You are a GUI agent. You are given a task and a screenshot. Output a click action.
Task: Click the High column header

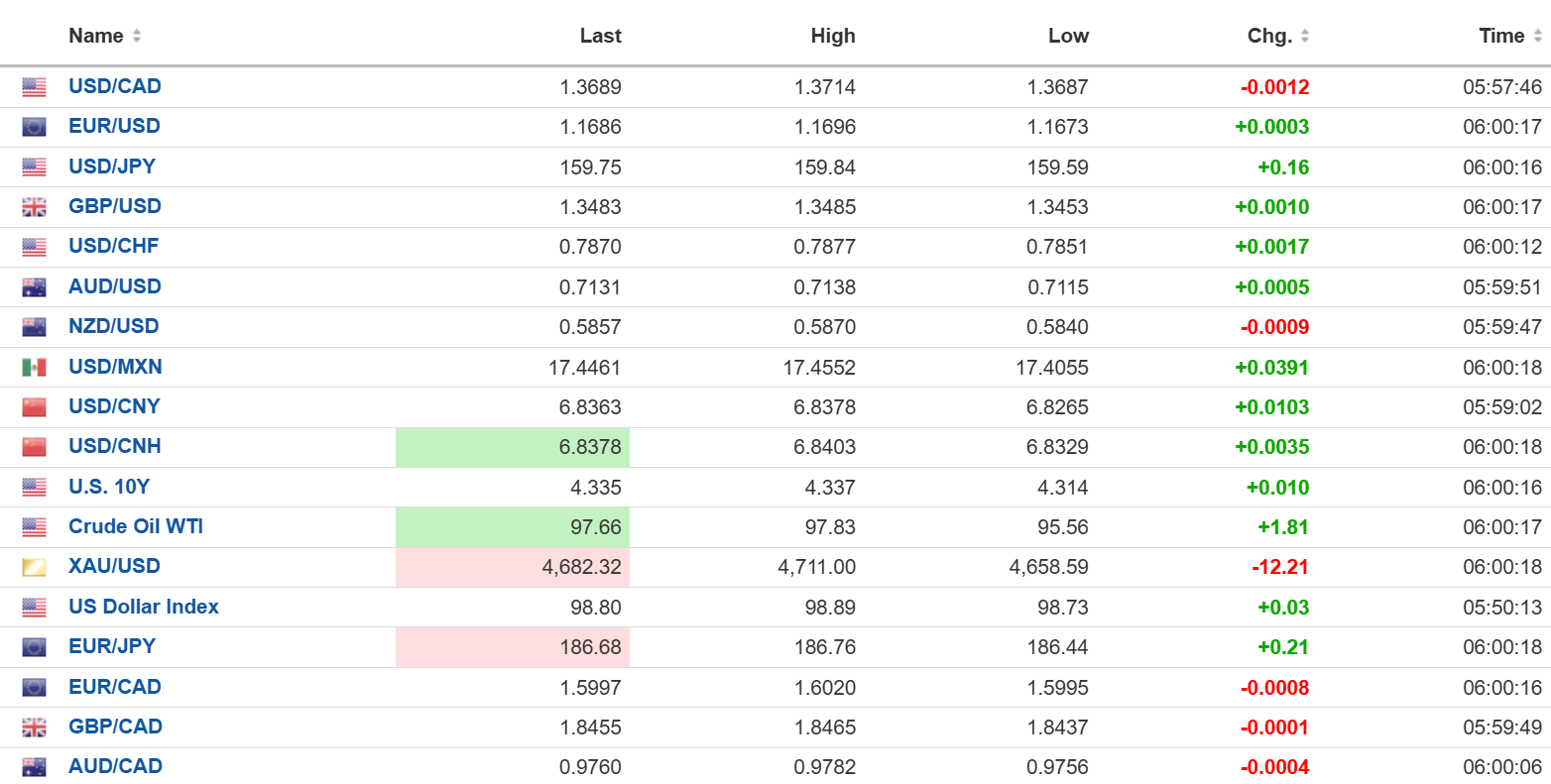pyautogui.click(x=832, y=36)
